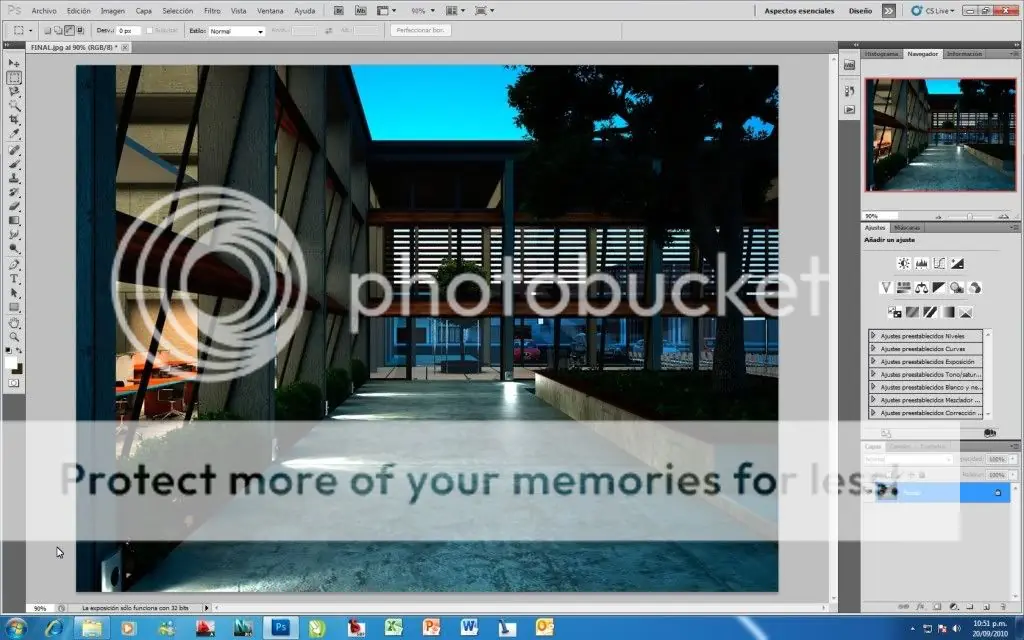Add an Exposure adjustment
The height and width of the screenshot is (640, 1024).
coord(957,263)
